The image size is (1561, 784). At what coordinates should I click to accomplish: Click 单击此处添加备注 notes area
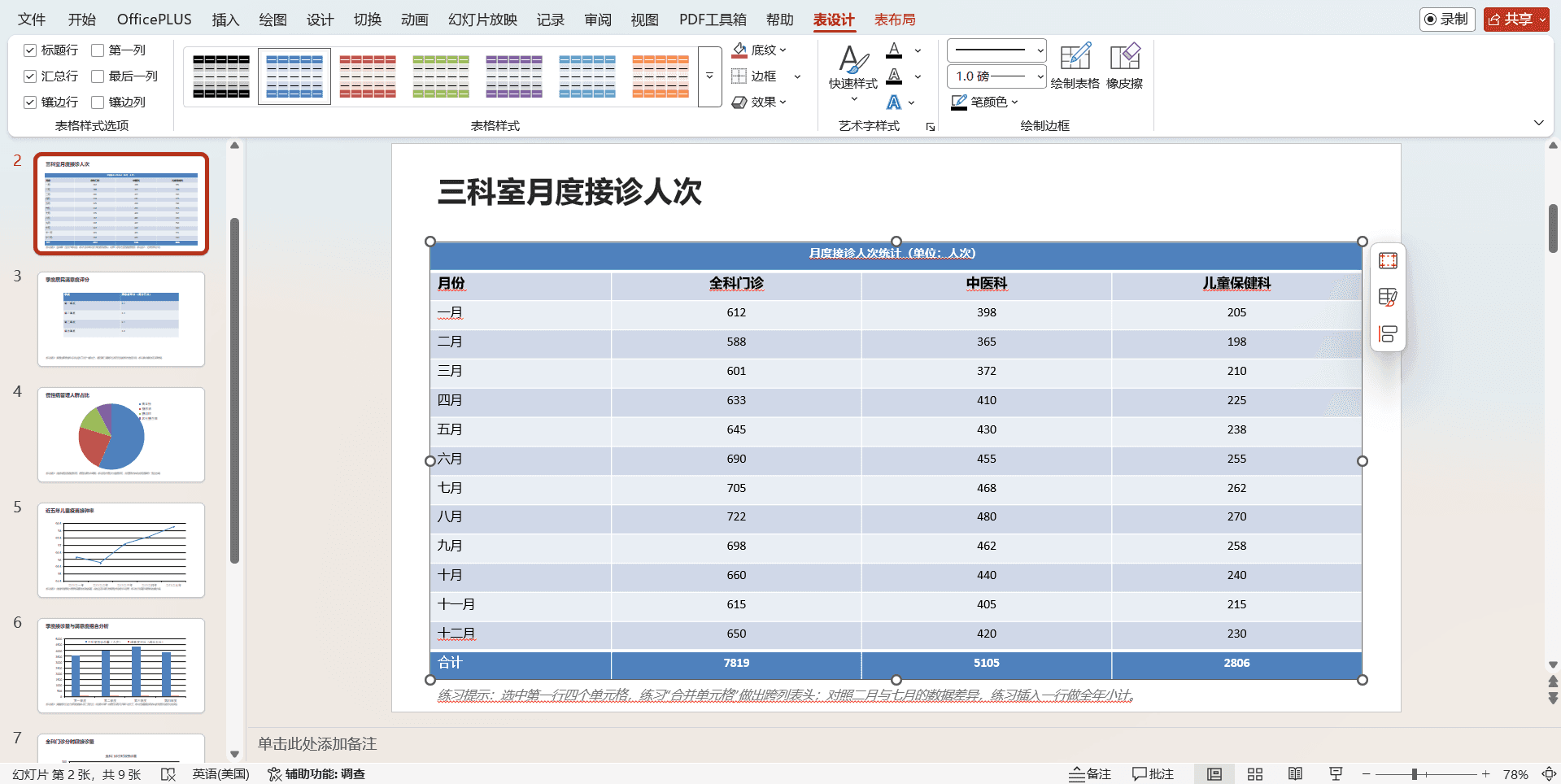317,743
